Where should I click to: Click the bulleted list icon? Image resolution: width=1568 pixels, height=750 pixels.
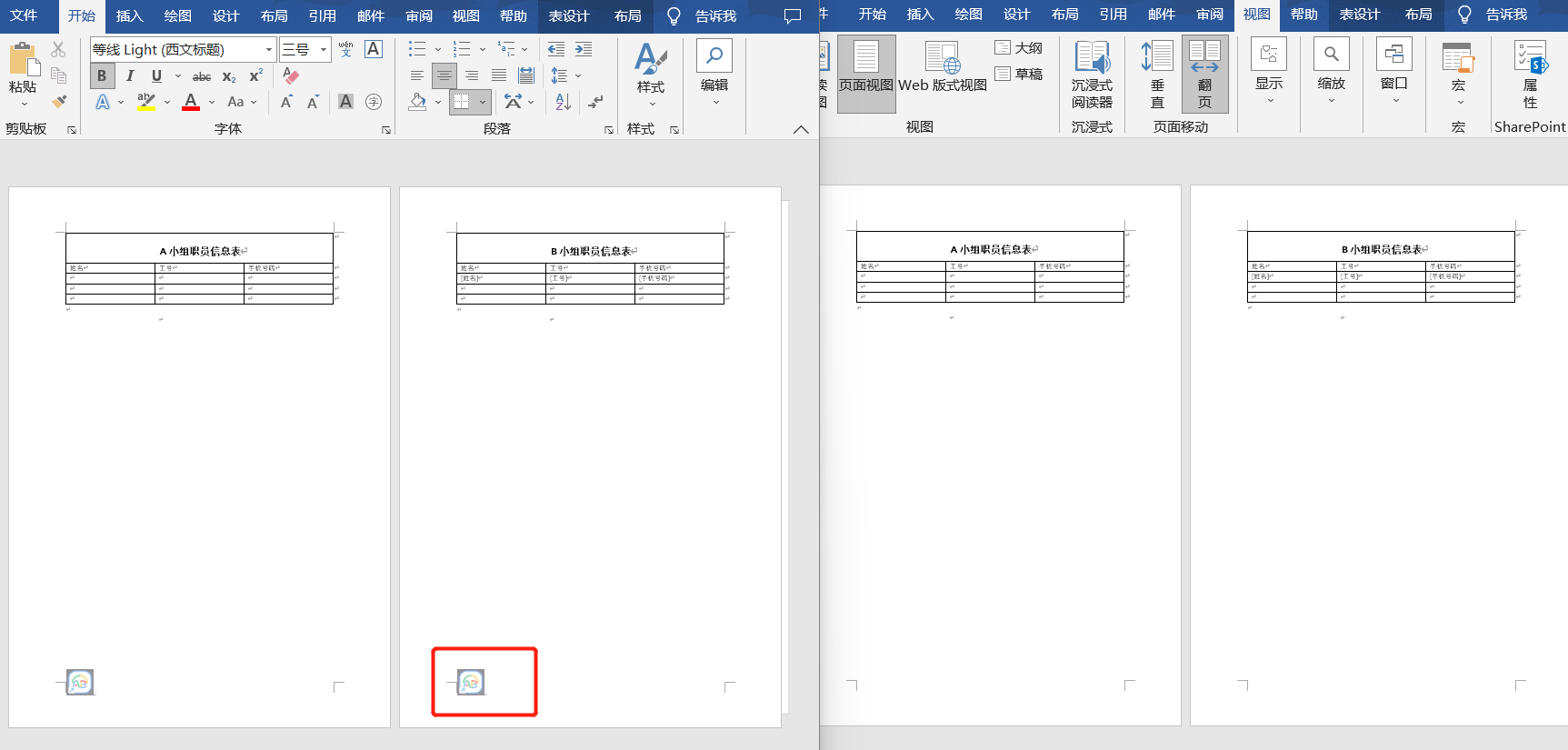(x=417, y=49)
